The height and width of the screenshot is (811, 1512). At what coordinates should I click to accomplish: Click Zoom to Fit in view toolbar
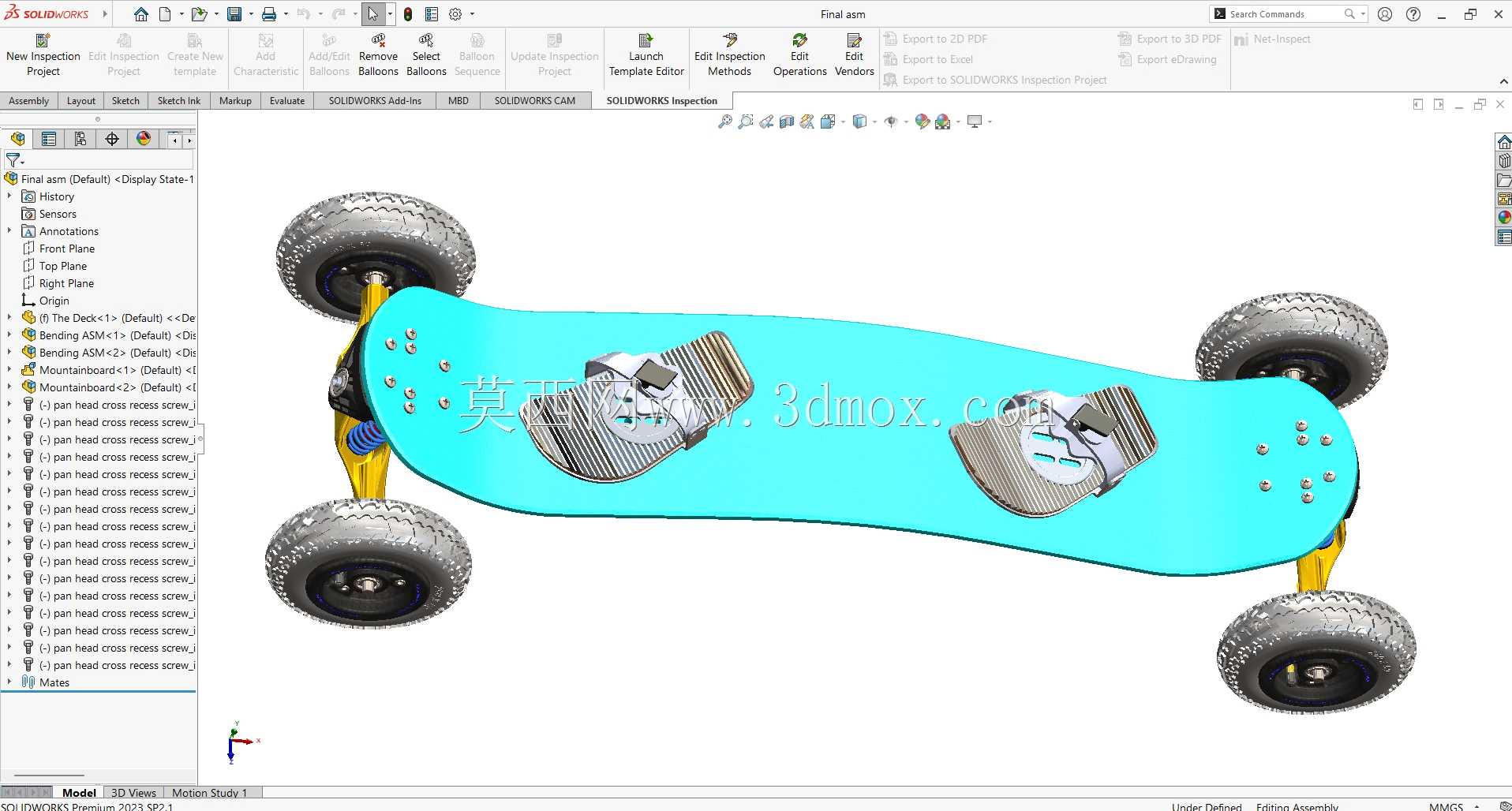coord(724,121)
